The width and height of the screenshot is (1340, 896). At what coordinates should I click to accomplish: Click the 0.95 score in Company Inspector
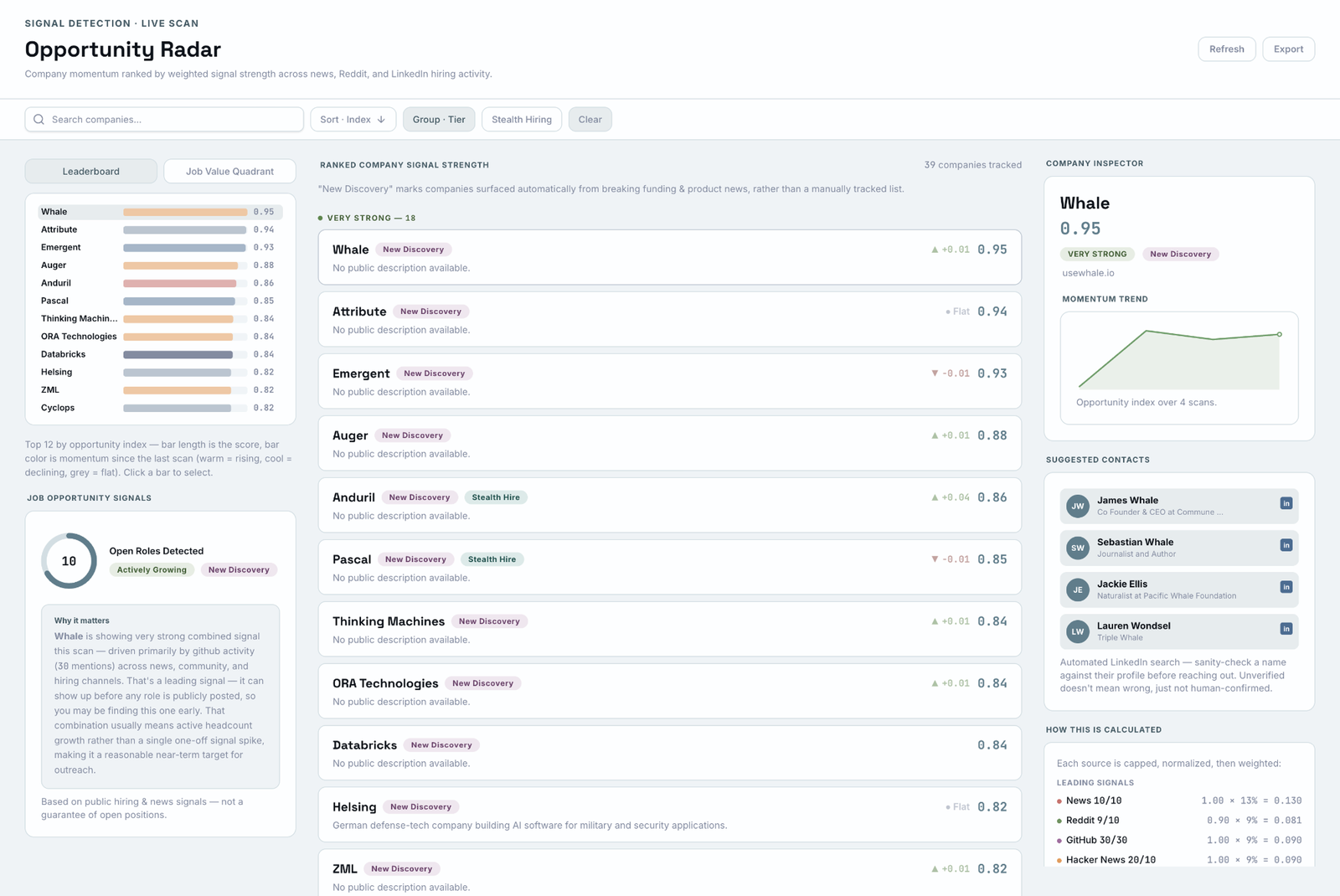tap(1080, 229)
